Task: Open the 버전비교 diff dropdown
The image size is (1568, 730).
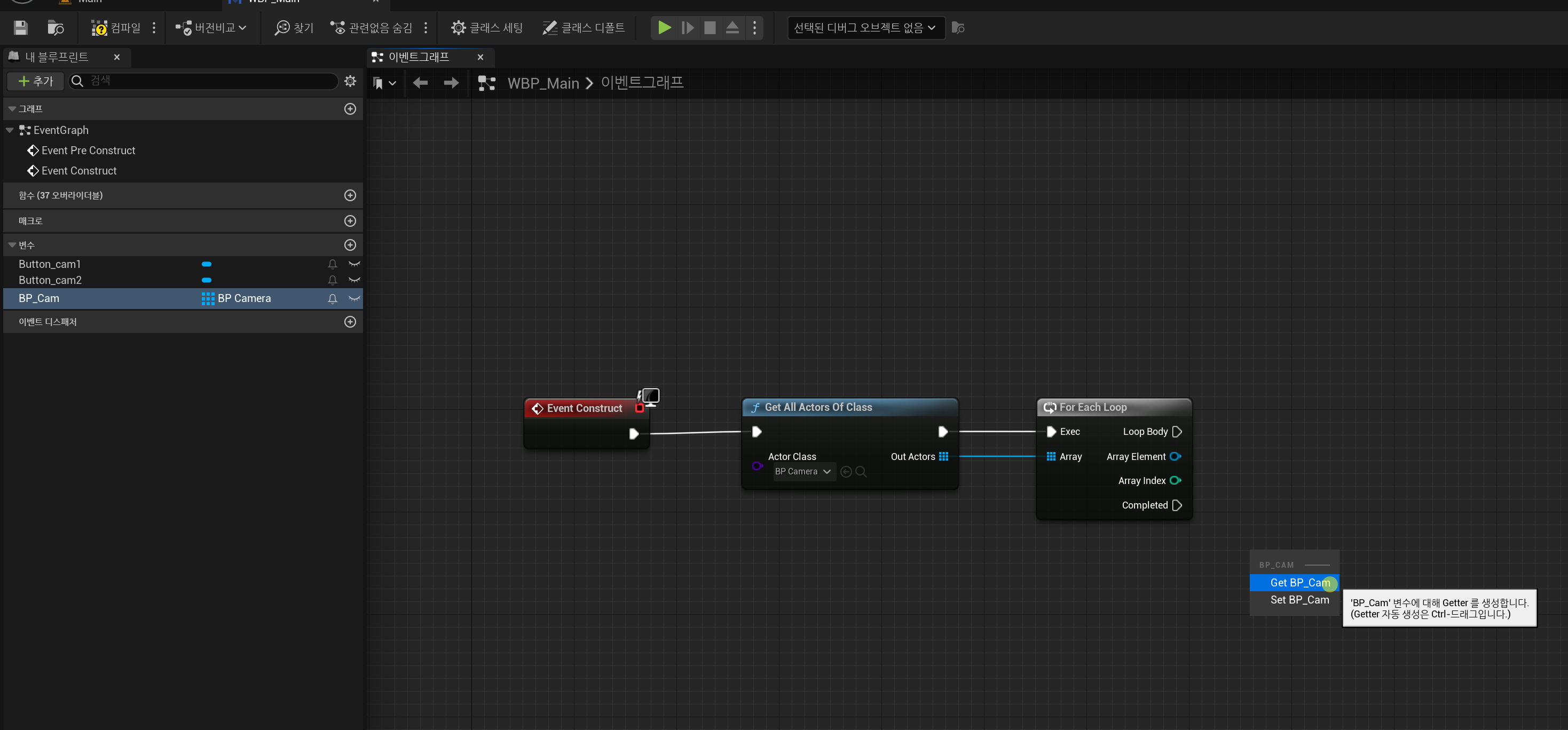Action: point(210,27)
